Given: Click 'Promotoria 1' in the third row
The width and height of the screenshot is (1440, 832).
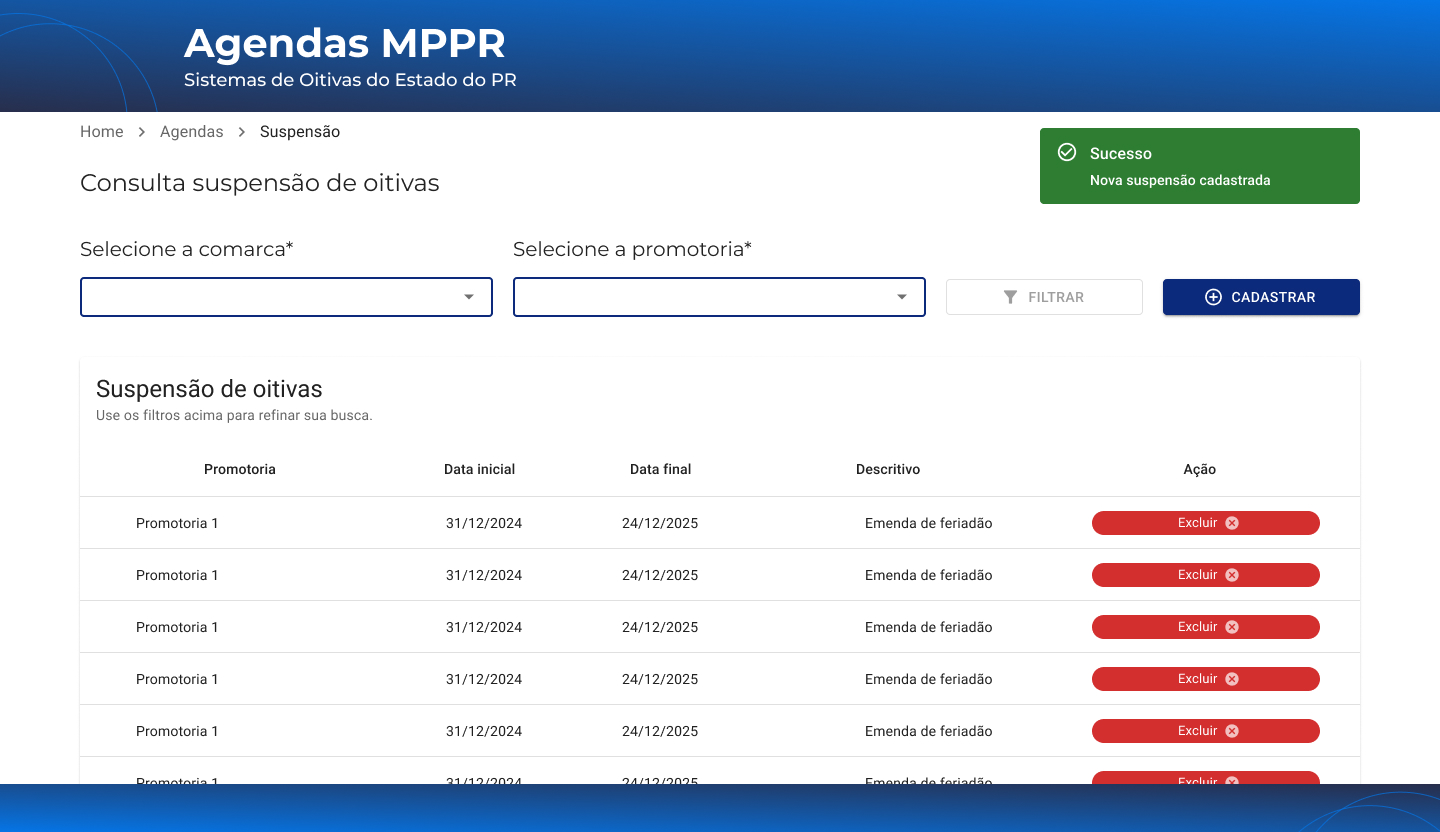Looking at the screenshot, I should click(177, 627).
